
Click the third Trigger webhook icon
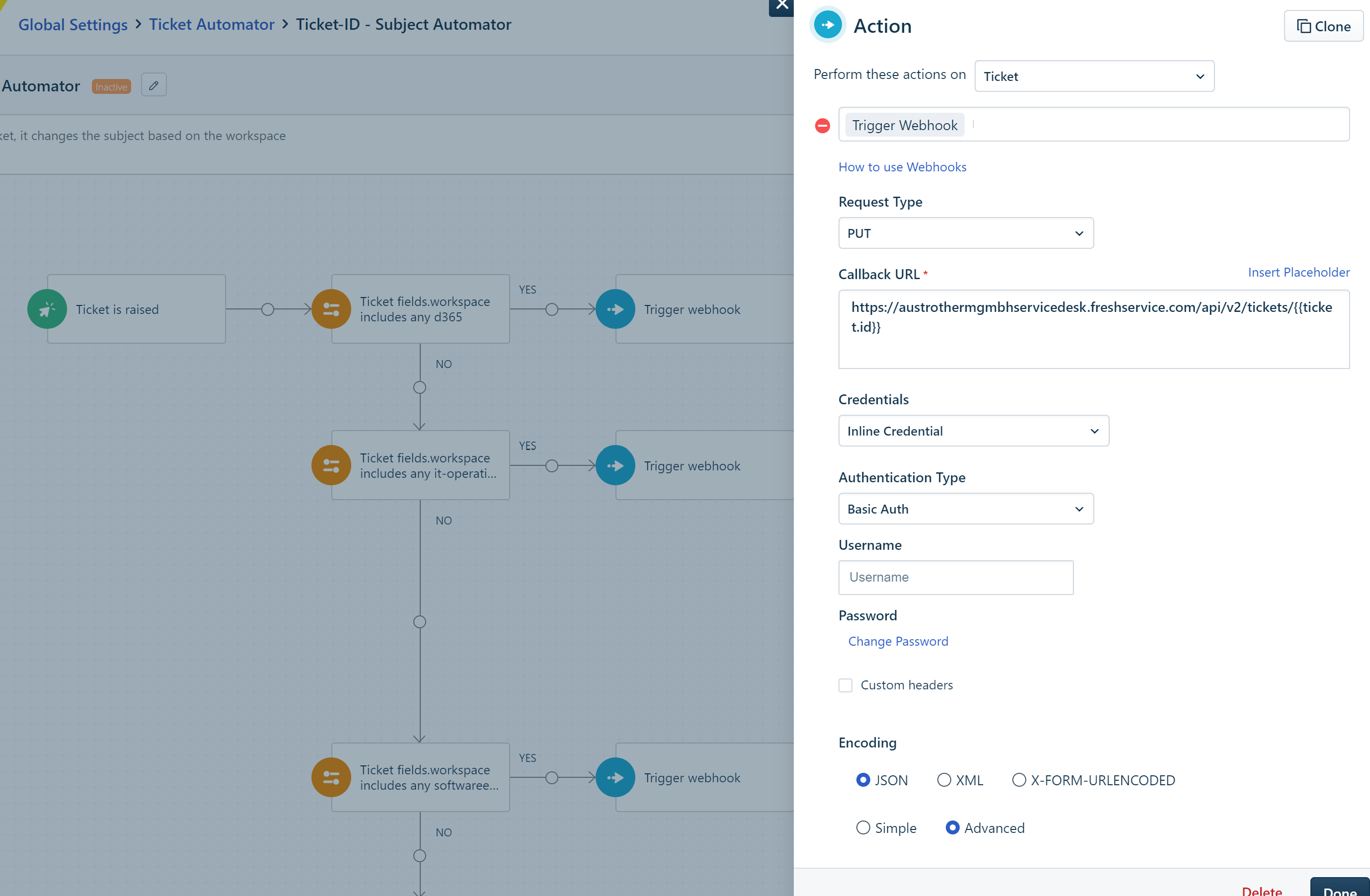[x=614, y=778]
